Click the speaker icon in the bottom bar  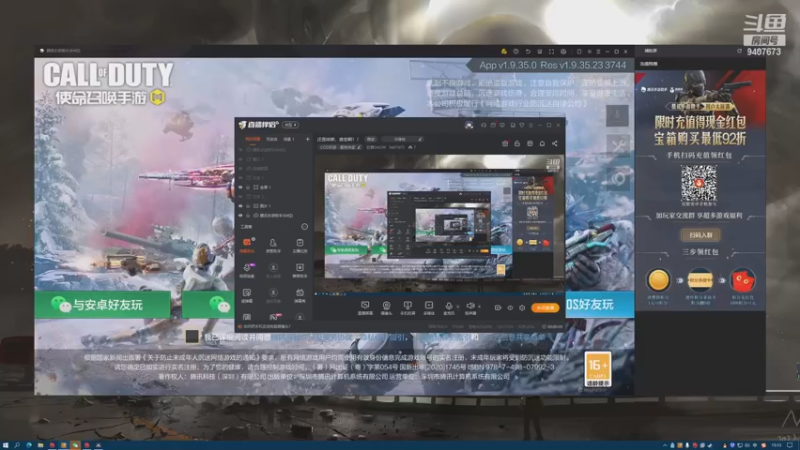coord(470,307)
